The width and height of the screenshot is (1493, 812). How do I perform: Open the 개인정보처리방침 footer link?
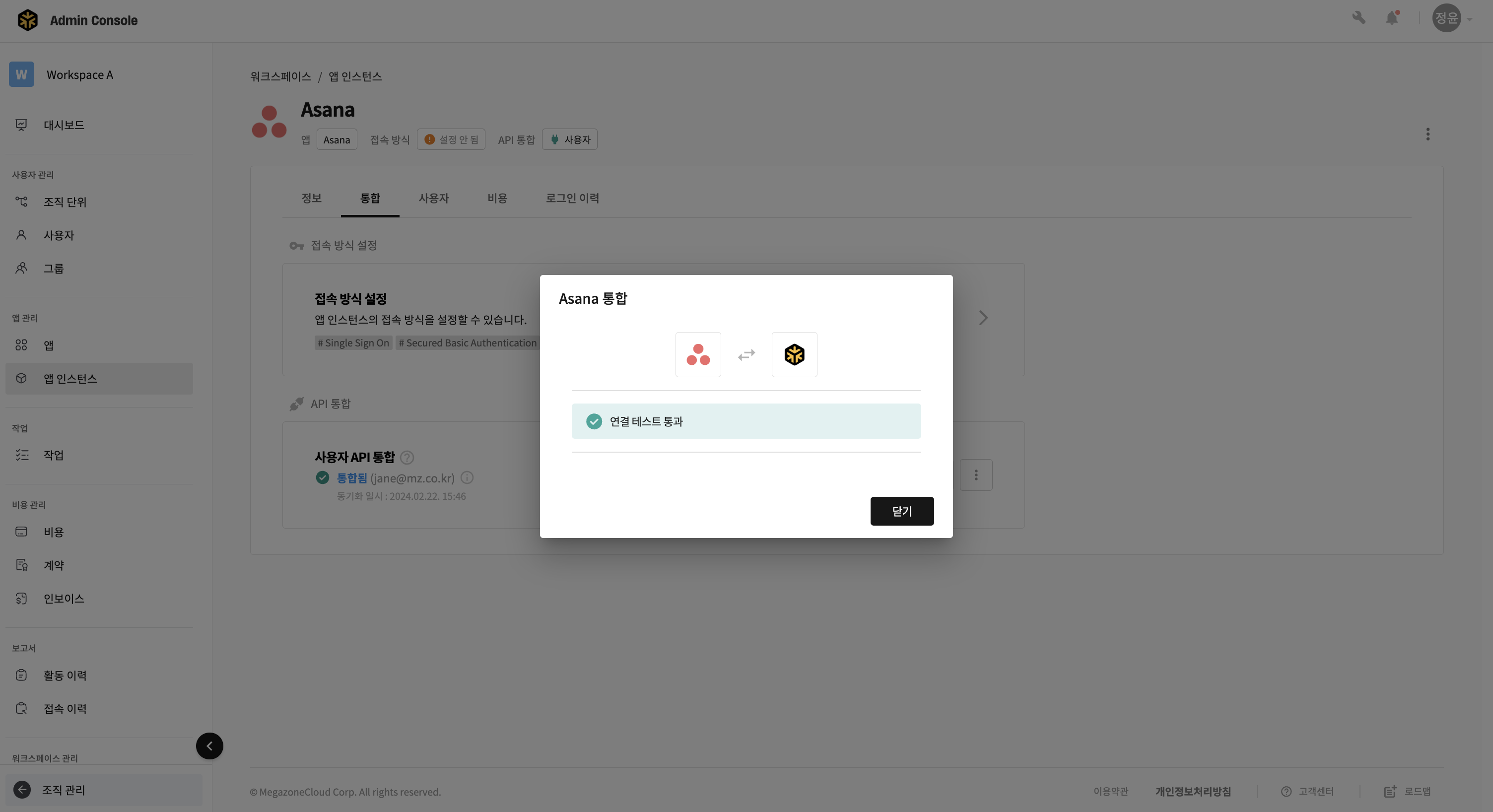[x=1193, y=792]
